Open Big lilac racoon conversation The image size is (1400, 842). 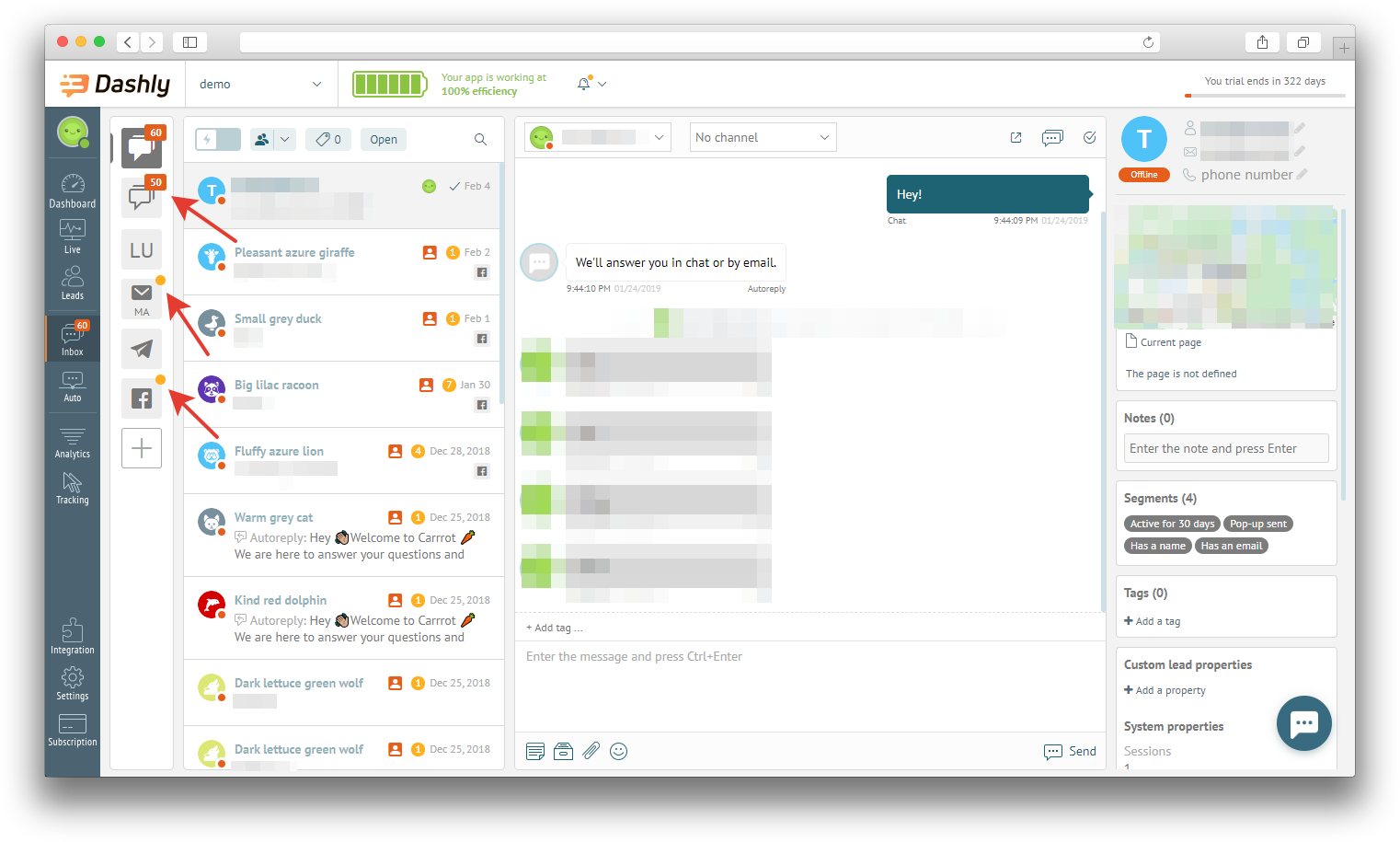pyautogui.click(x=344, y=395)
